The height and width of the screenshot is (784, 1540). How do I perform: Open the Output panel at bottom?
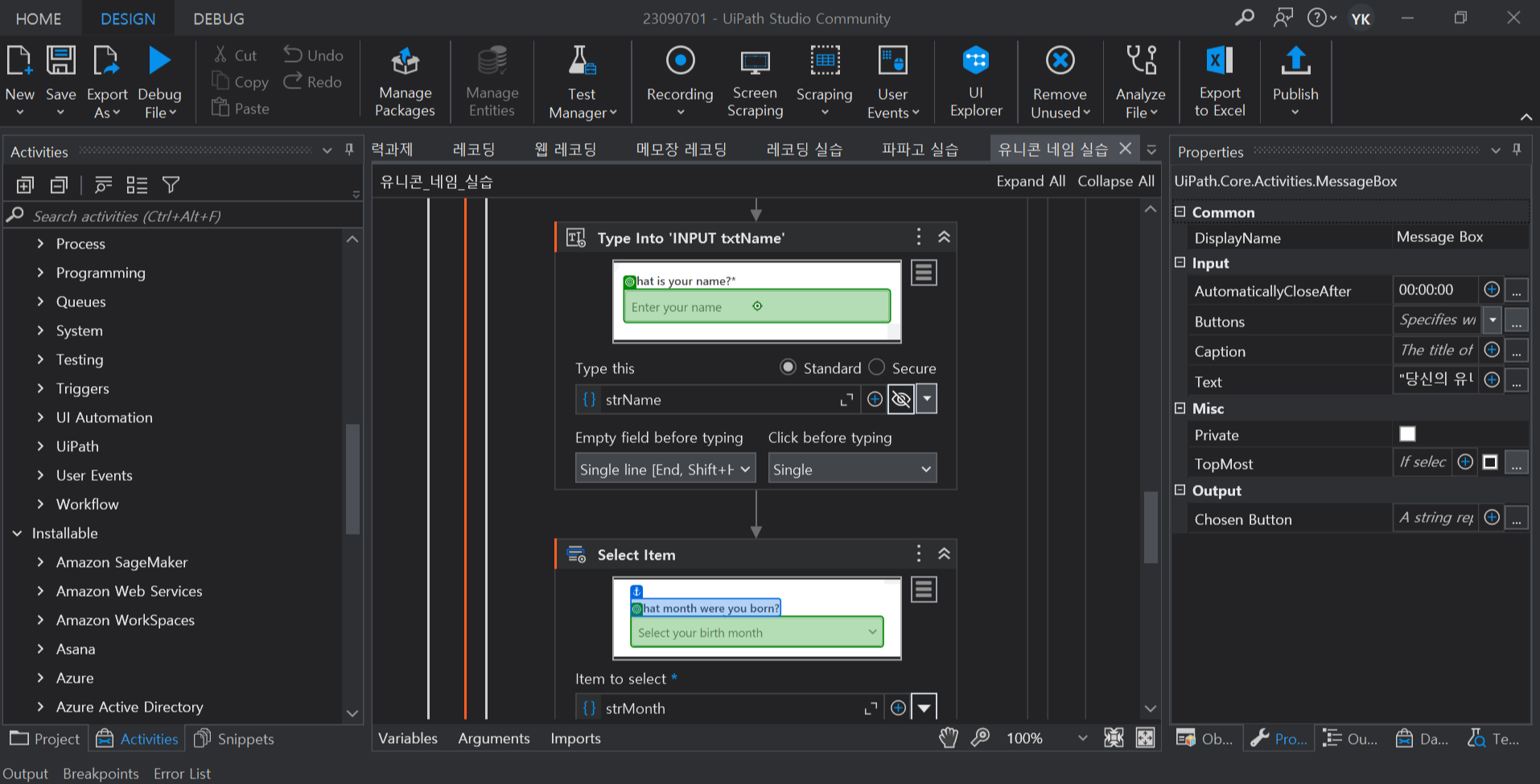(25, 773)
